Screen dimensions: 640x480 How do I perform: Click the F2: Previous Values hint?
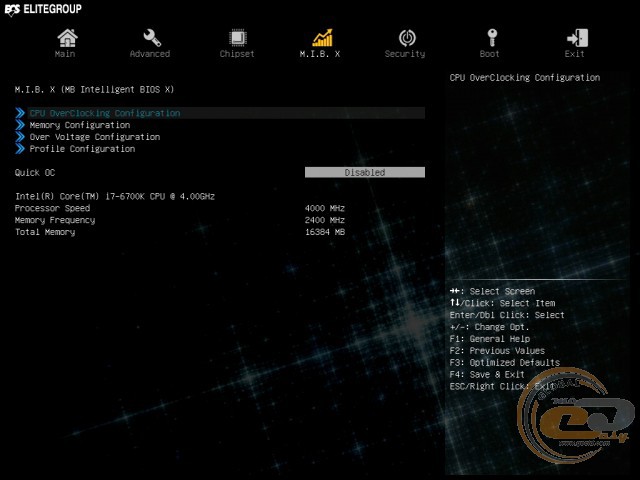tap(497, 351)
